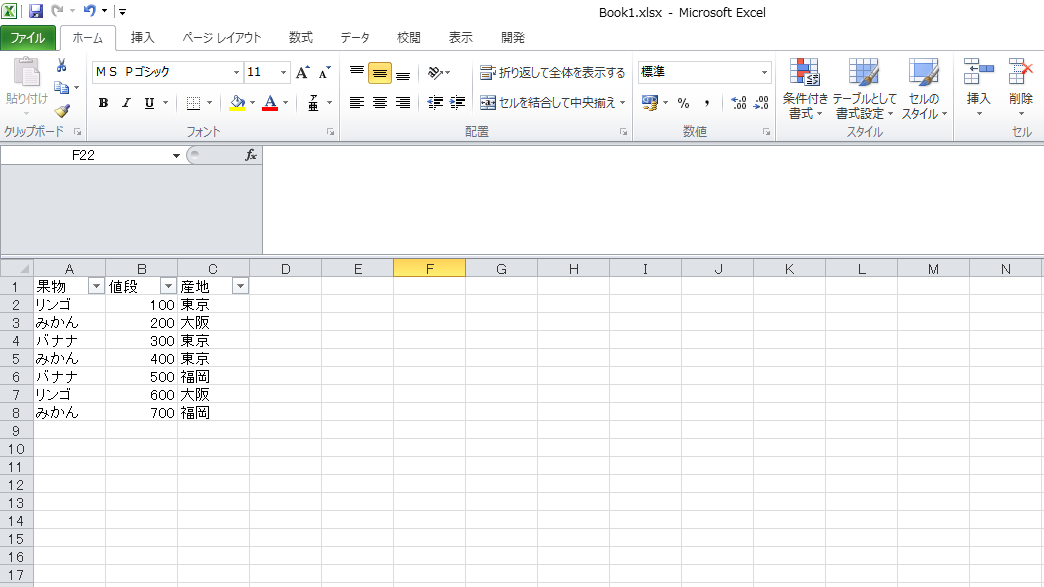
Task: Click the 削除 delete cells icon
Action: [1020, 71]
